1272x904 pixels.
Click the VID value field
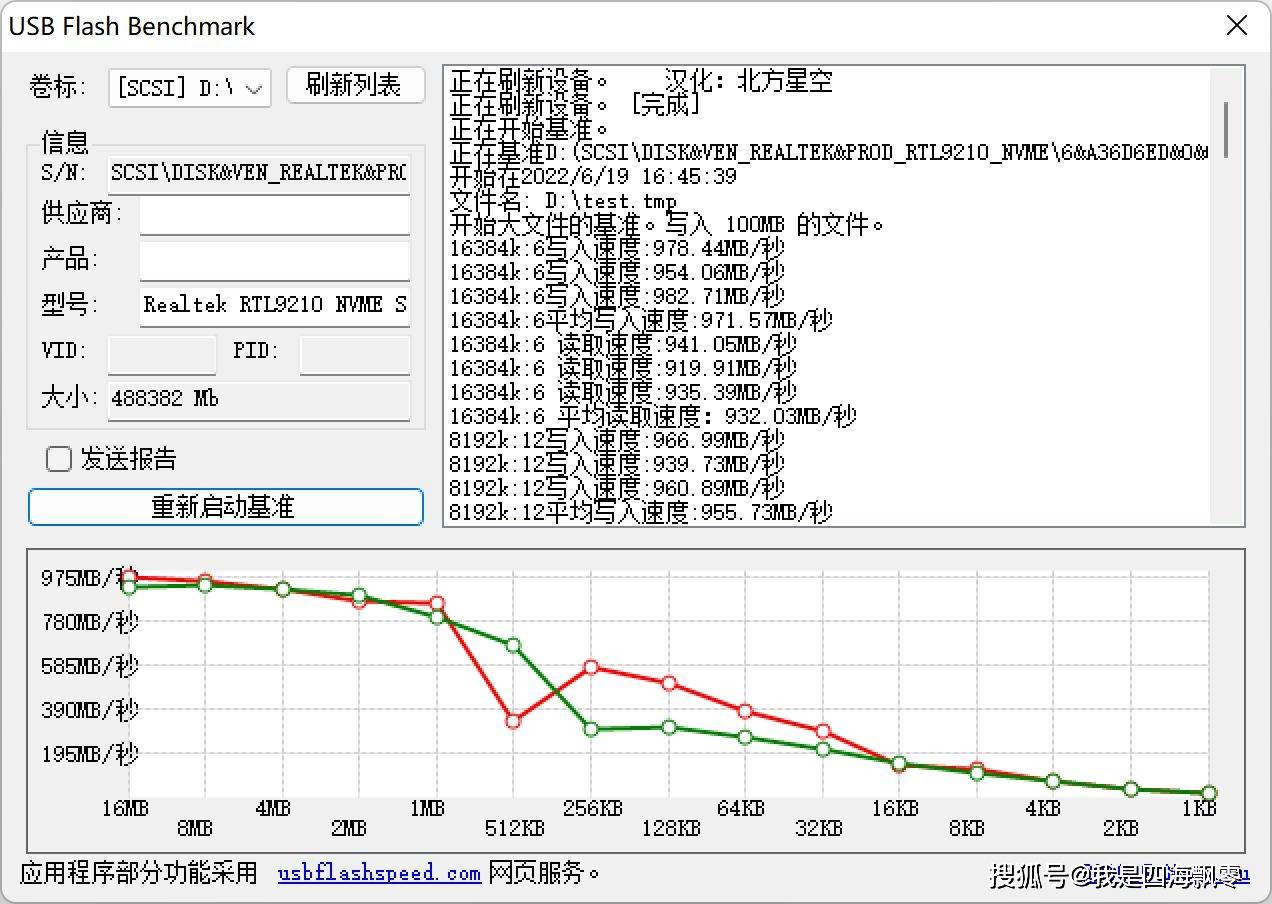(x=162, y=354)
